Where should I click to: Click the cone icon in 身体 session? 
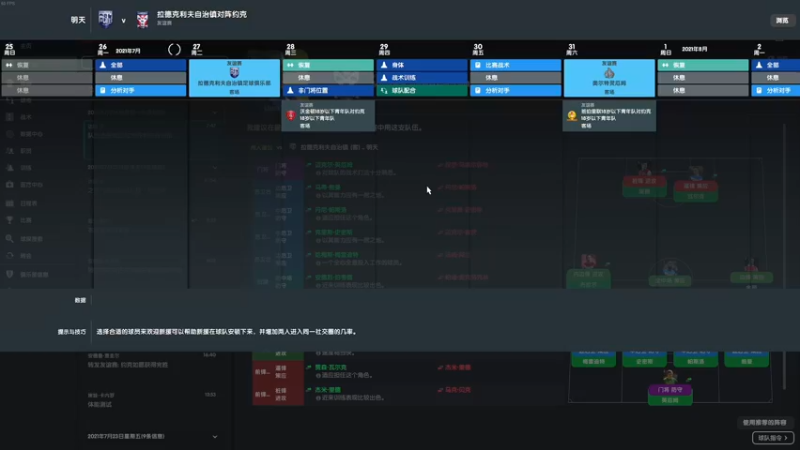coord(384,65)
